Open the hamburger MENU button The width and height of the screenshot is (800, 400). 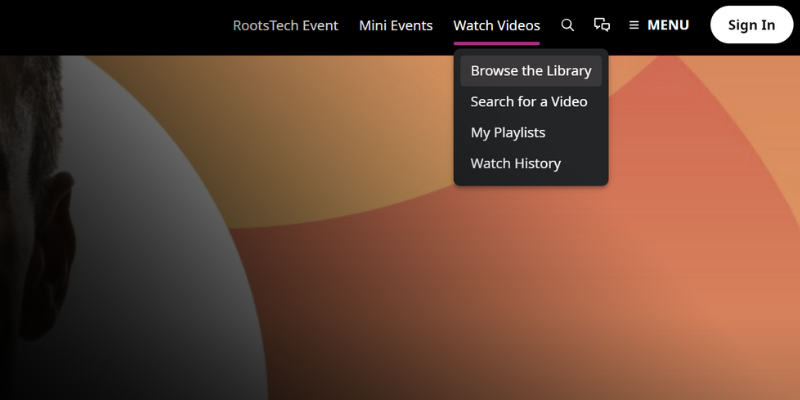click(659, 25)
